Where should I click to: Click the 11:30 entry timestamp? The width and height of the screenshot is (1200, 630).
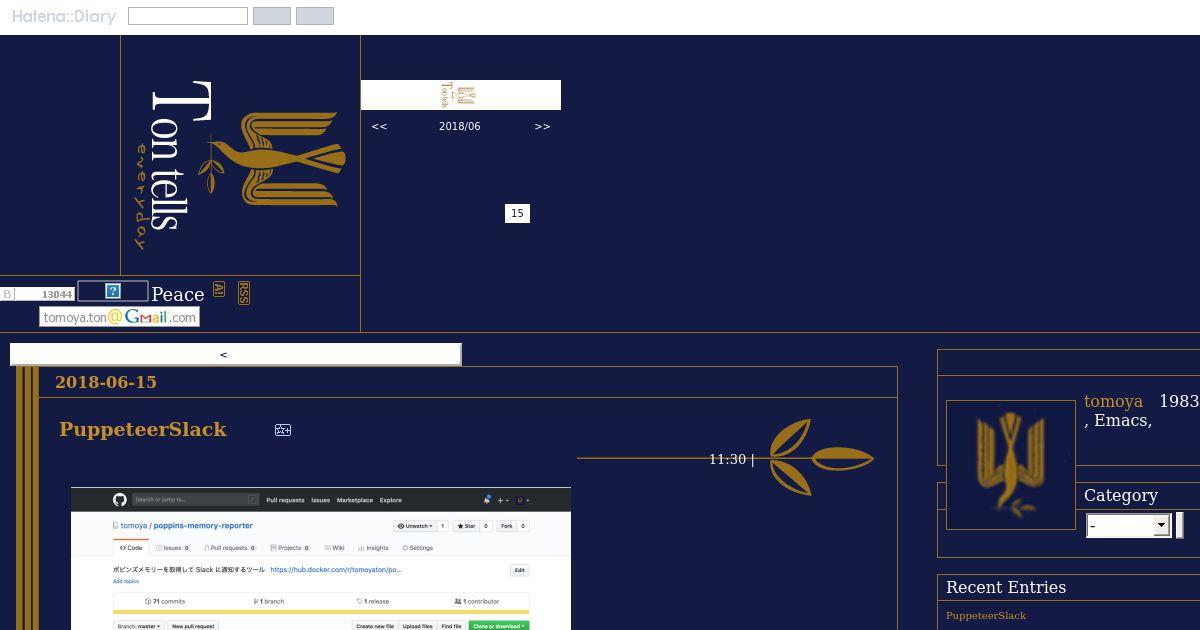[x=727, y=459]
